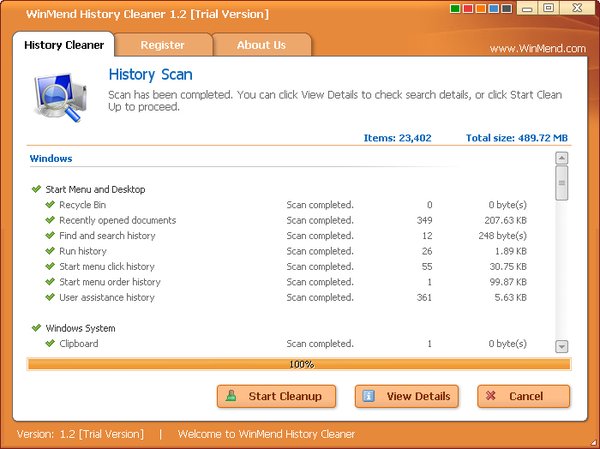Select the History Cleaner tab
600x449 pixels.
click(65, 45)
